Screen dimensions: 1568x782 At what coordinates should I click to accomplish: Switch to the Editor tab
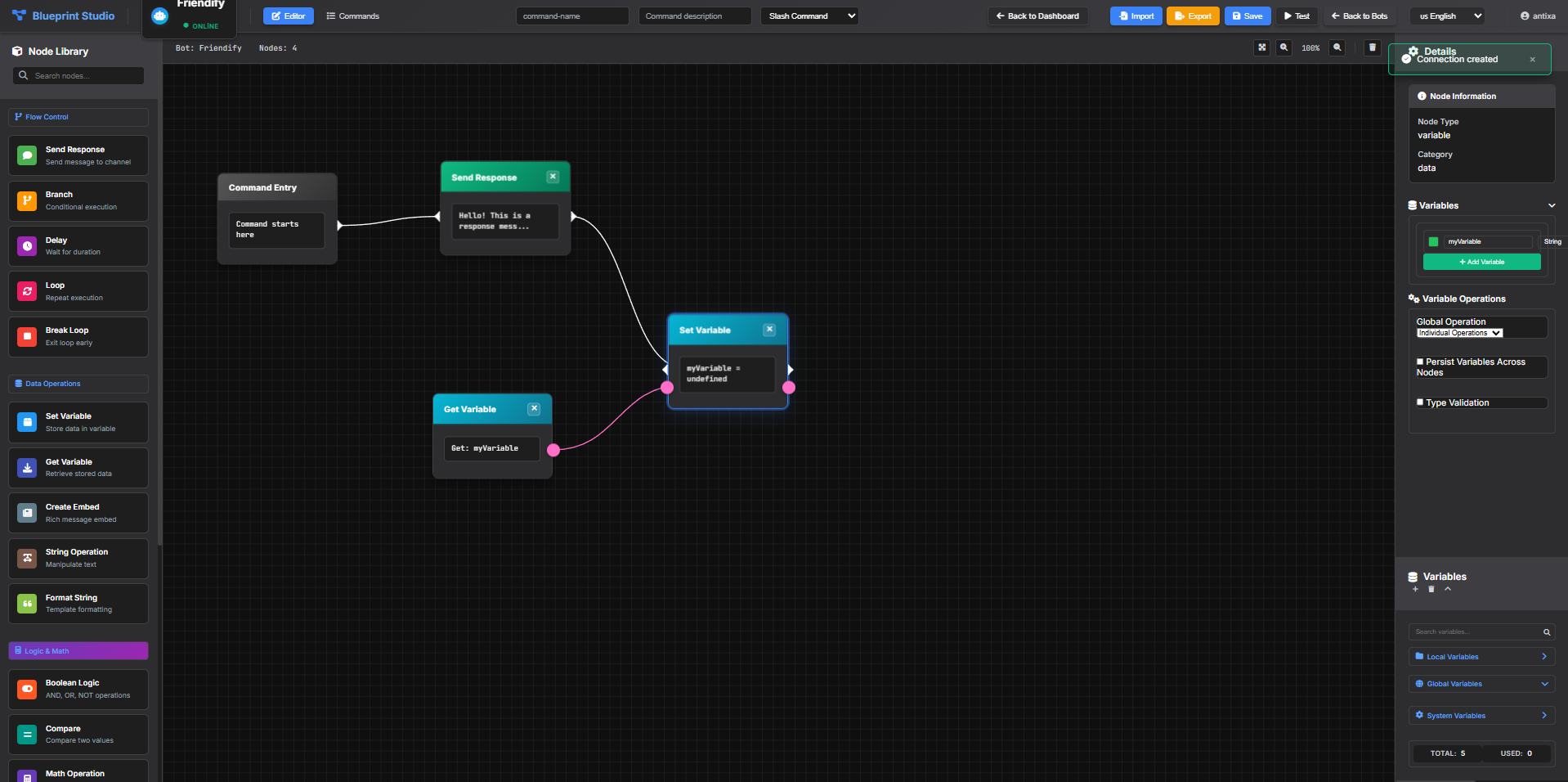[x=289, y=16]
